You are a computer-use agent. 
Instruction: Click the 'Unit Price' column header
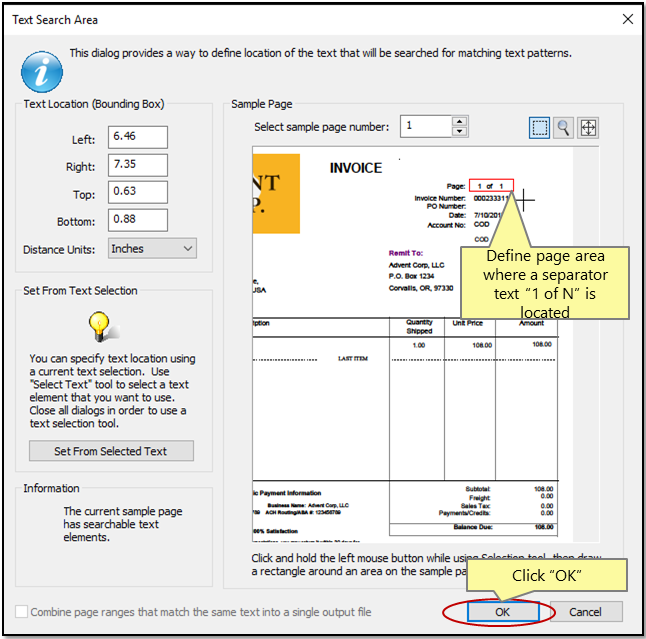pyautogui.click(x=467, y=323)
